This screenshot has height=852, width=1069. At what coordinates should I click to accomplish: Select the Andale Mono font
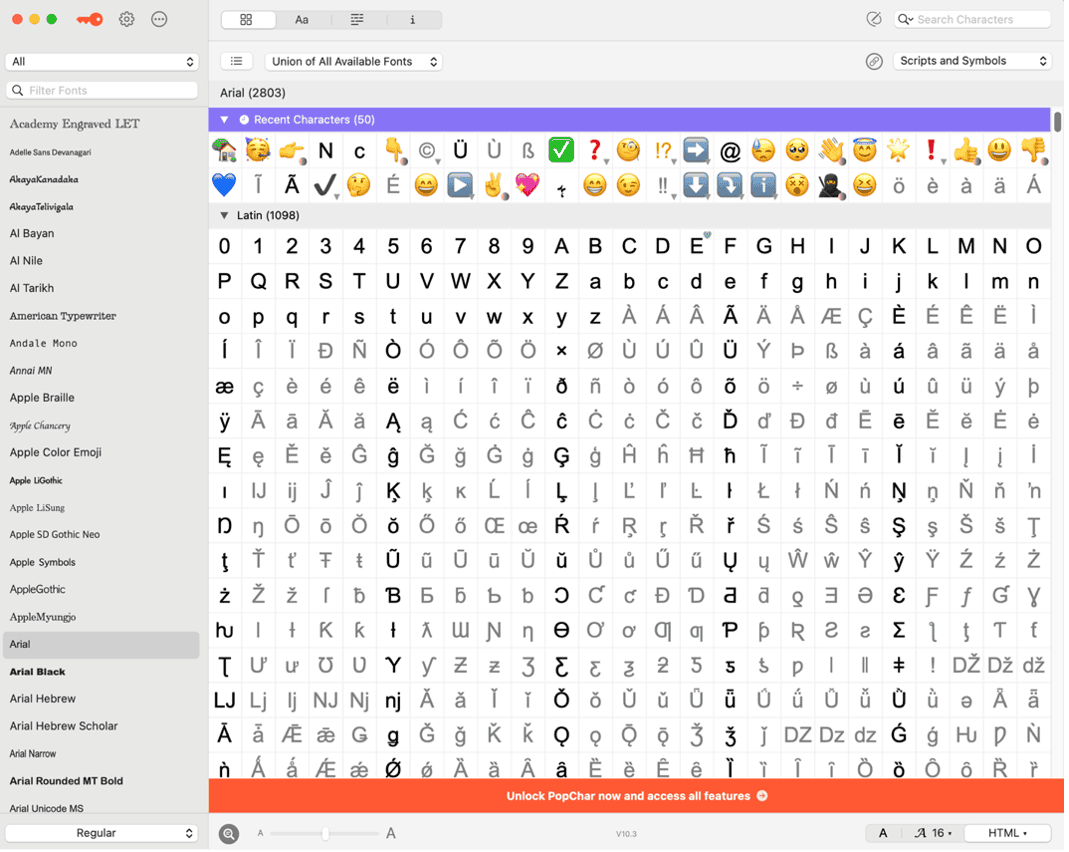pos(44,344)
